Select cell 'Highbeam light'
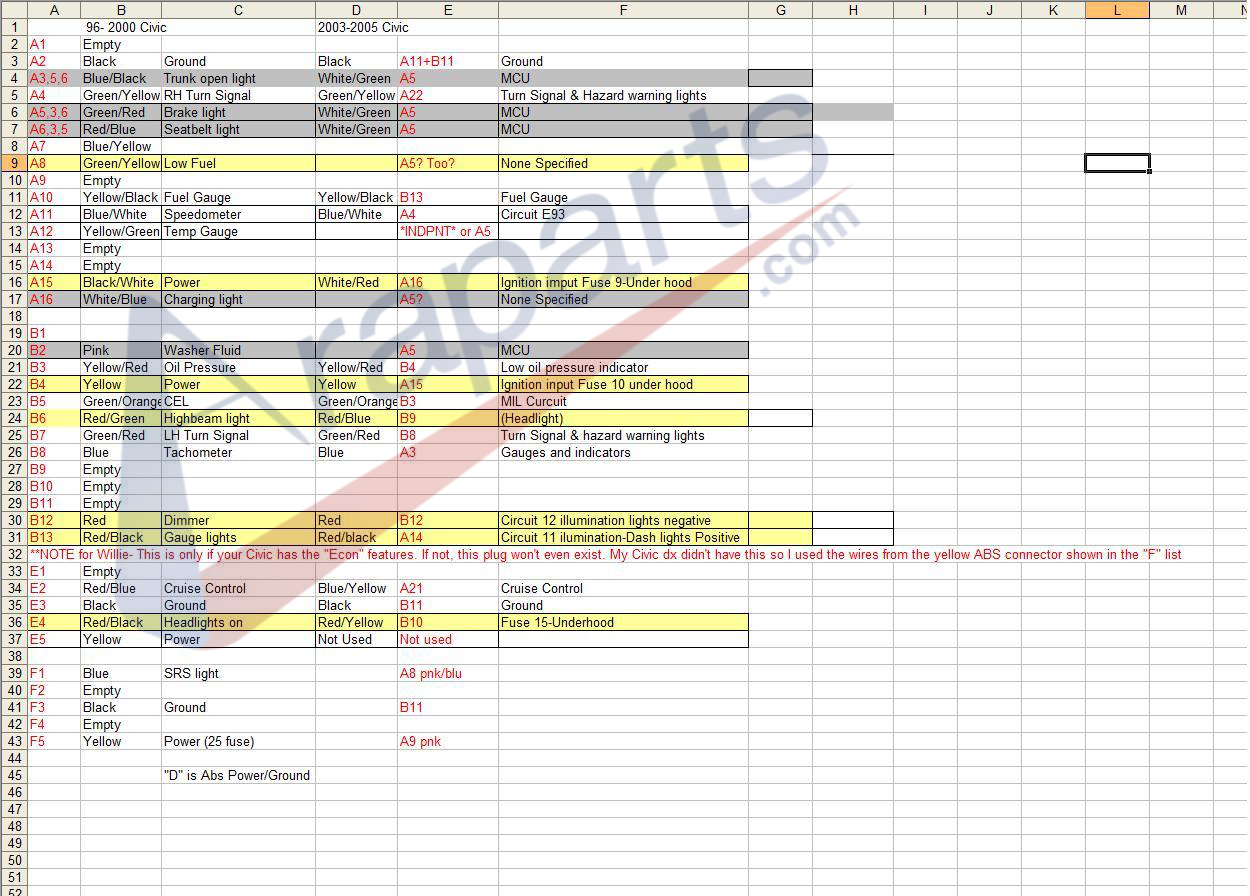The height and width of the screenshot is (896, 1250). 238,418
